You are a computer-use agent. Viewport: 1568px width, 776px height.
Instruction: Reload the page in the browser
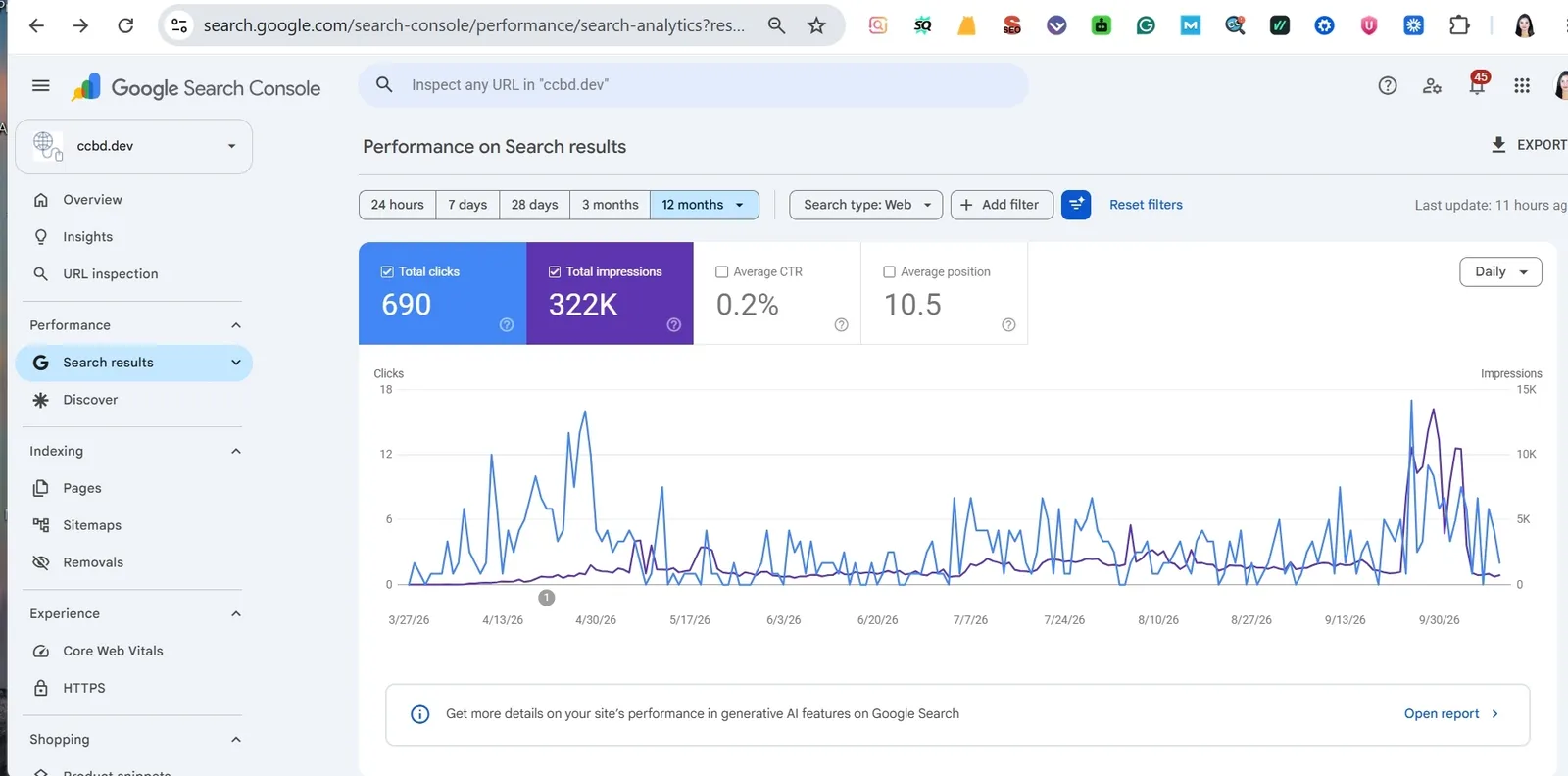pyautogui.click(x=125, y=25)
